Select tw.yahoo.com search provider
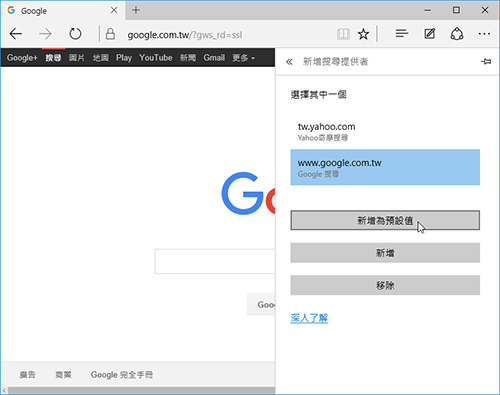Viewport: 500px width, 395px height. 385,132
